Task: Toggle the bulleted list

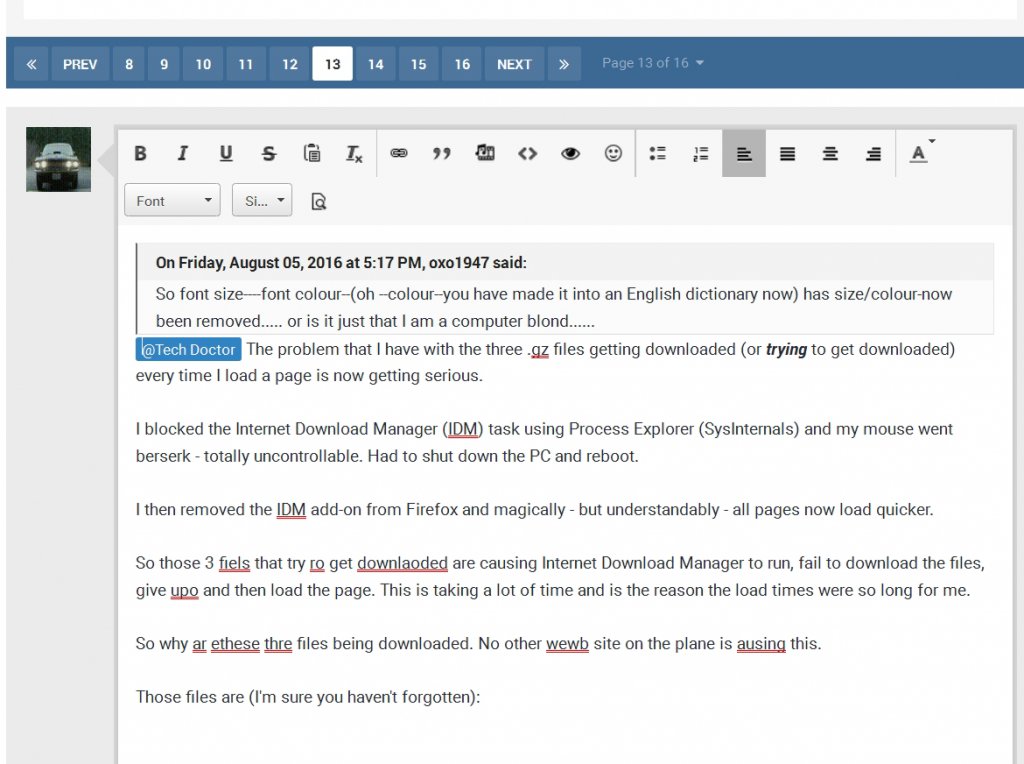Action: point(656,153)
